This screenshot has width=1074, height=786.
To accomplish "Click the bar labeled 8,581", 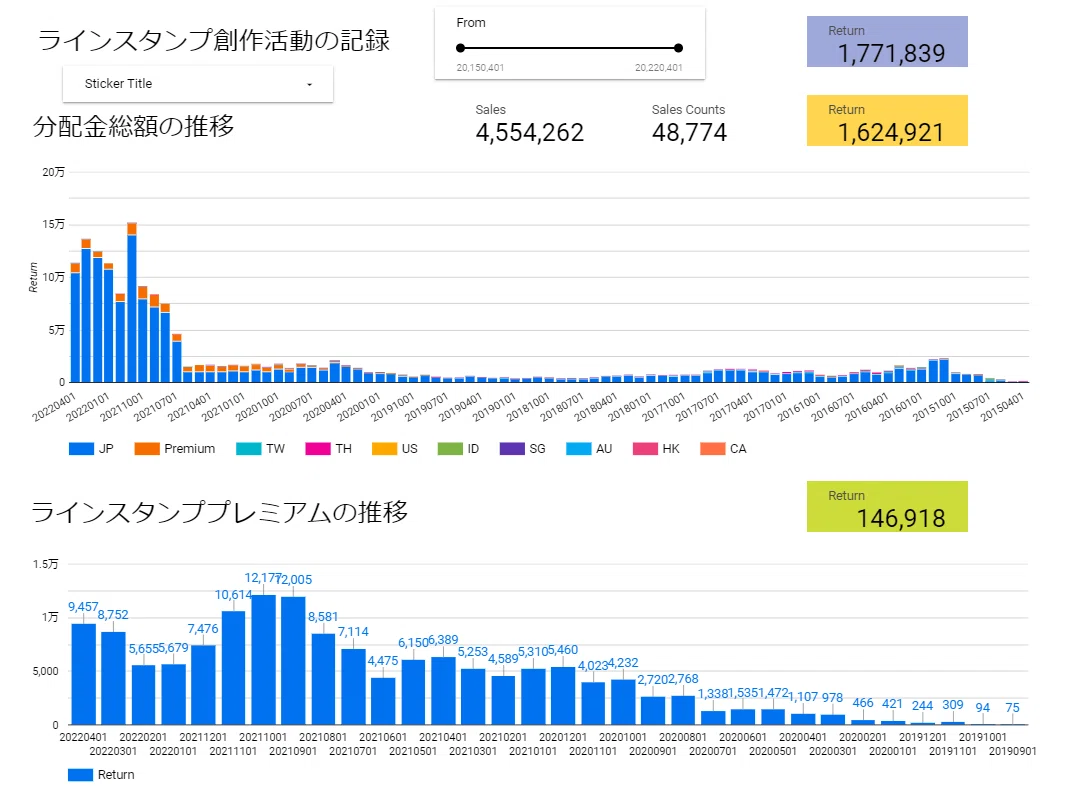I will click(323, 679).
